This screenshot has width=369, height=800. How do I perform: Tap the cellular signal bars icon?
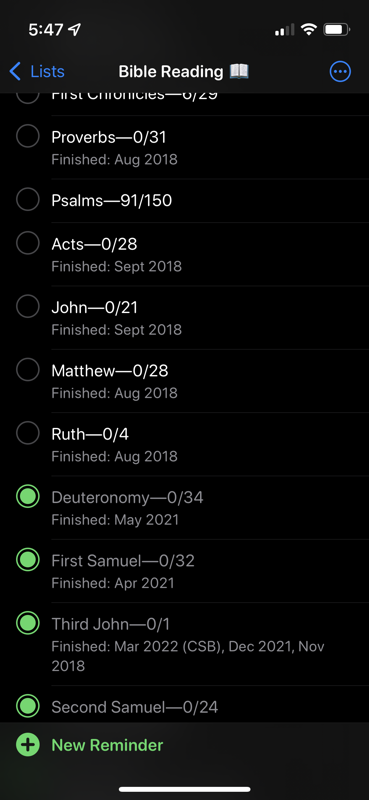tap(284, 30)
